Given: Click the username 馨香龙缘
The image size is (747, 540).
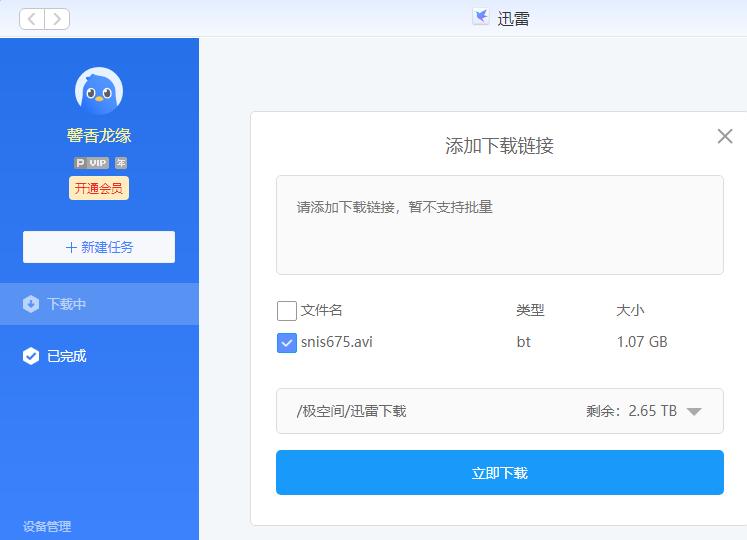Looking at the screenshot, I should (99, 135).
